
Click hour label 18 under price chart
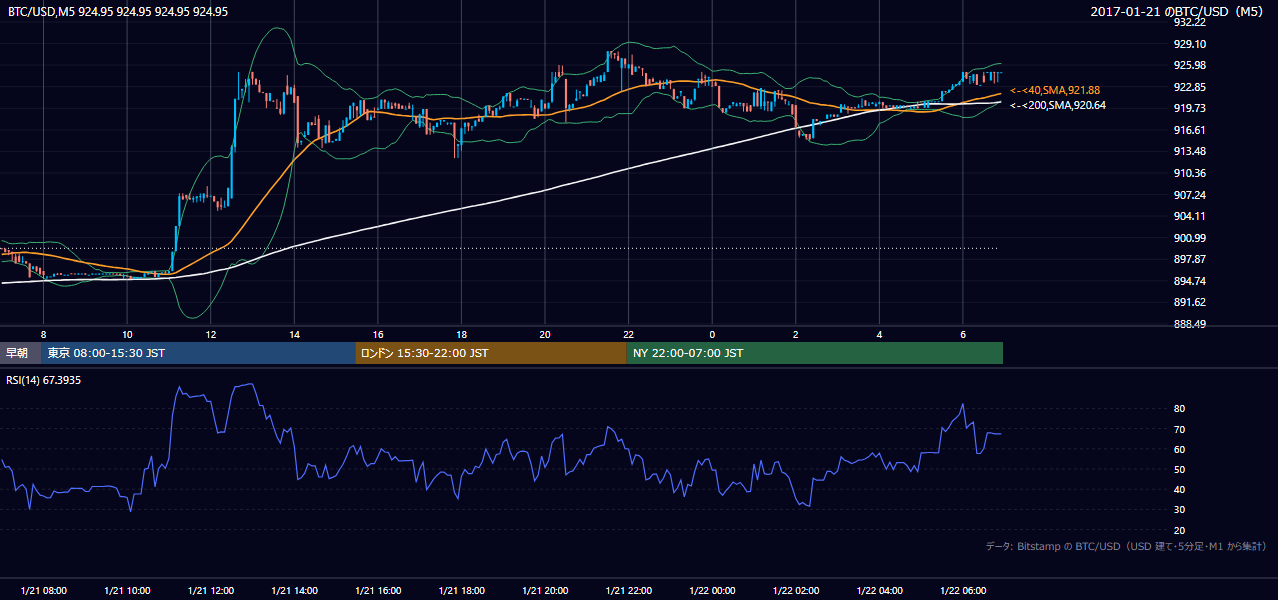coord(461,334)
